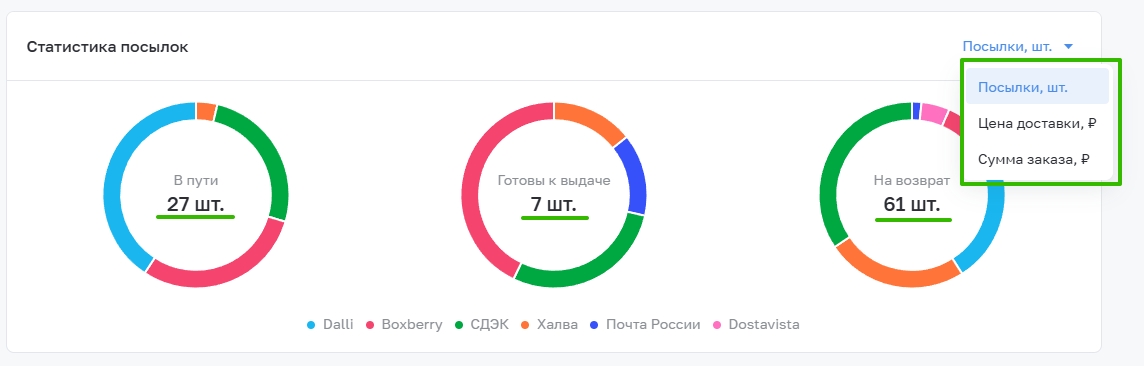Click the Халва orange legend dot
1144x366 pixels.
point(525,325)
